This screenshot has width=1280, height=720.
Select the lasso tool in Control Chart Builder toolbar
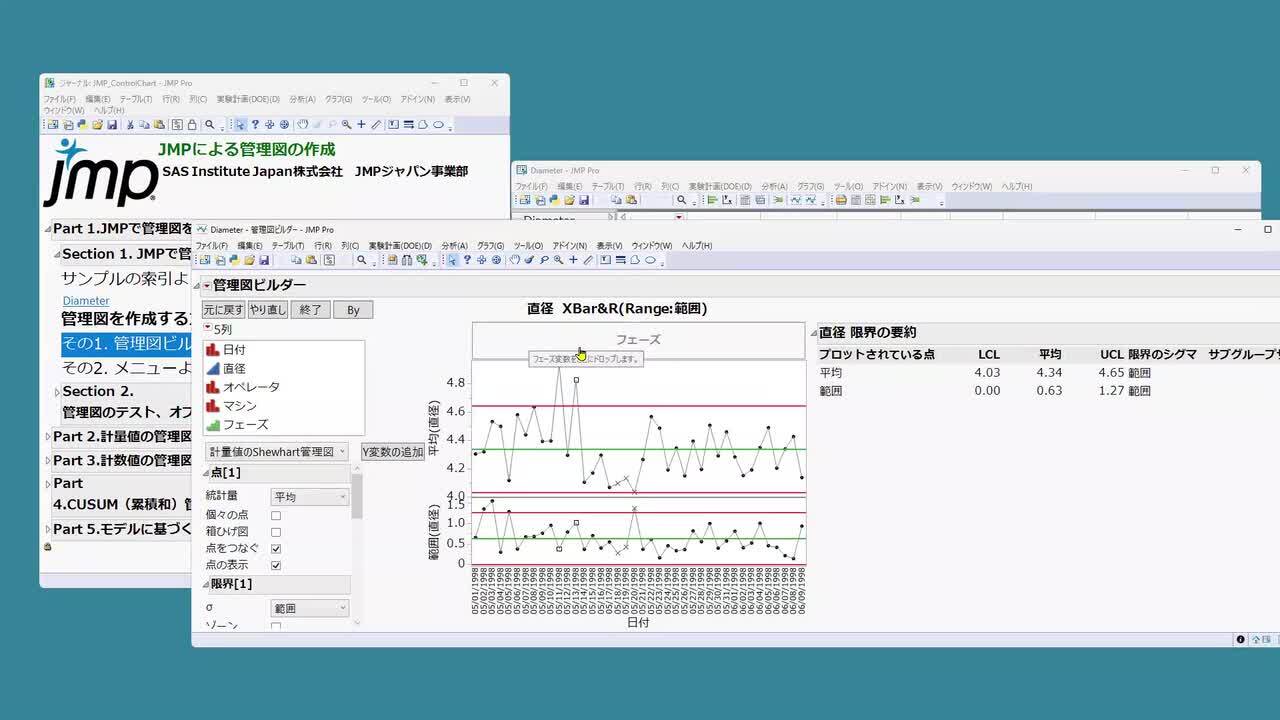544,260
